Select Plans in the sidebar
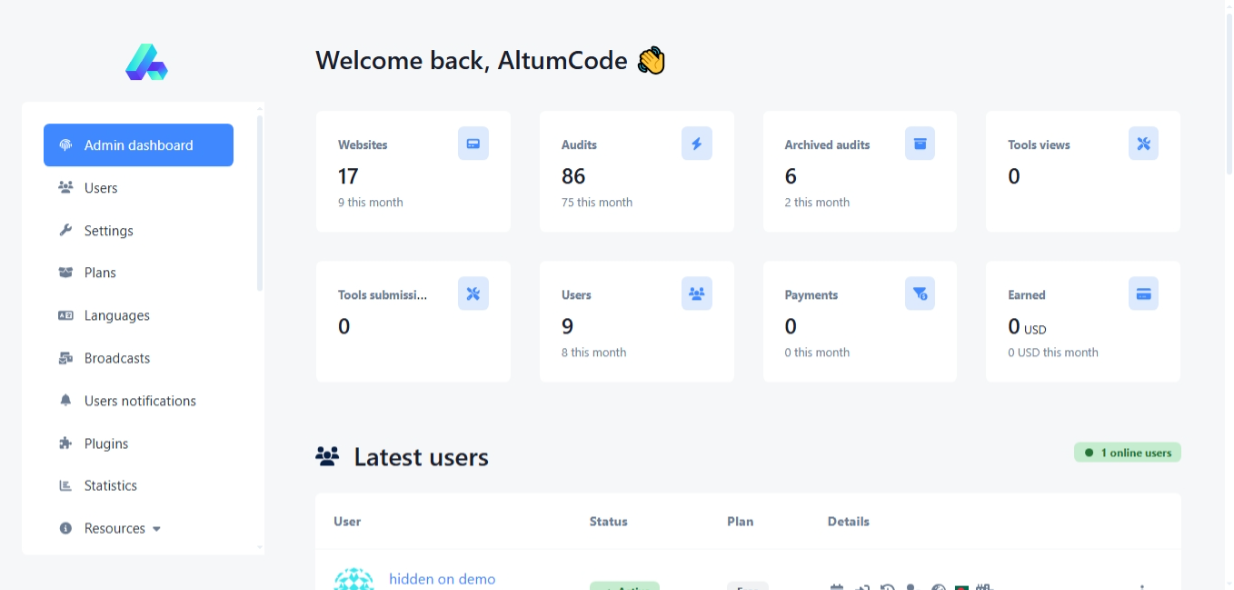1234x590 pixels. pyautogui.click(x=100, y=273)
